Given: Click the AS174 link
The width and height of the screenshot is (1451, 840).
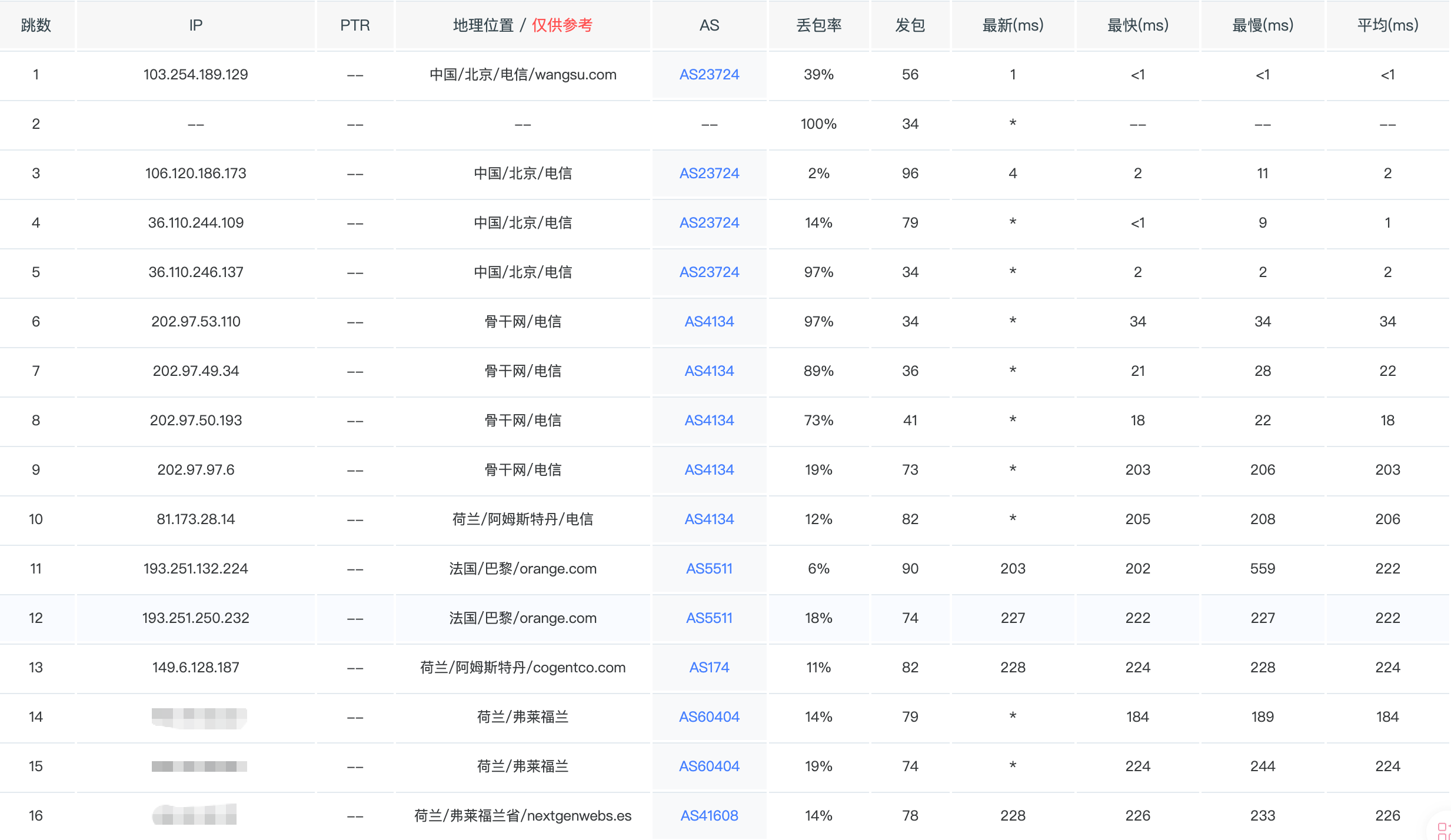Looking at the screenshot, I should (x=709, y=668).
